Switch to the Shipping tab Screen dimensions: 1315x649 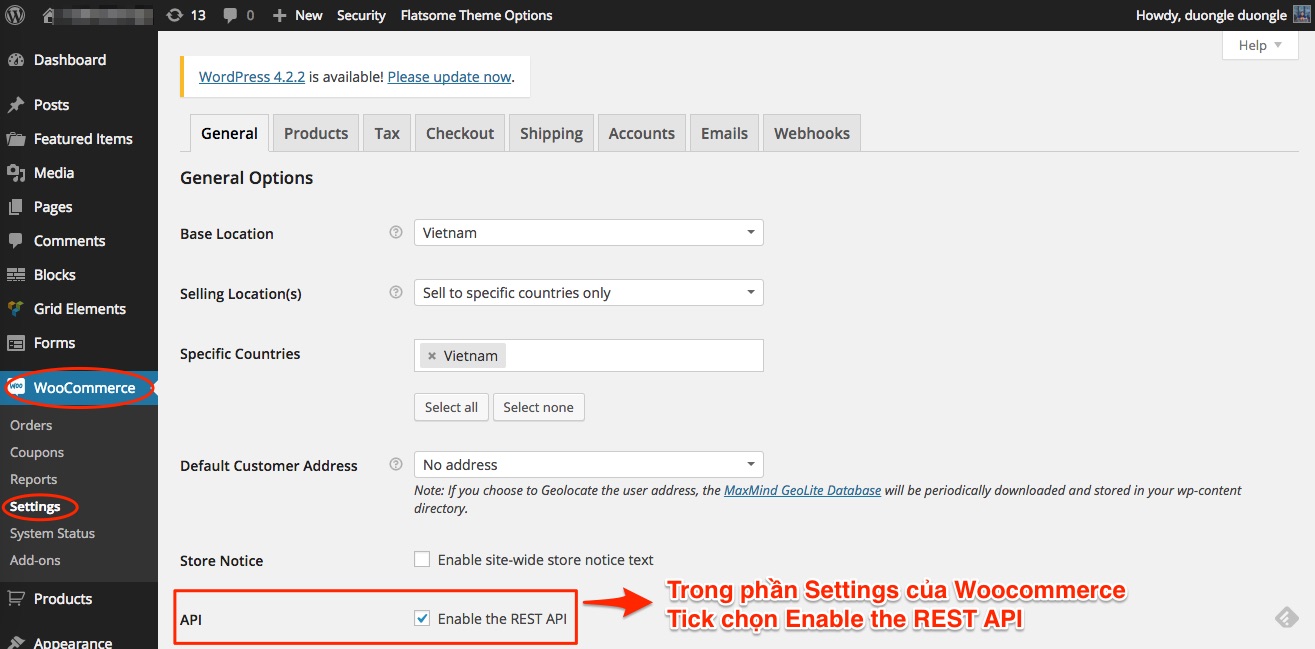pos(551,133)
